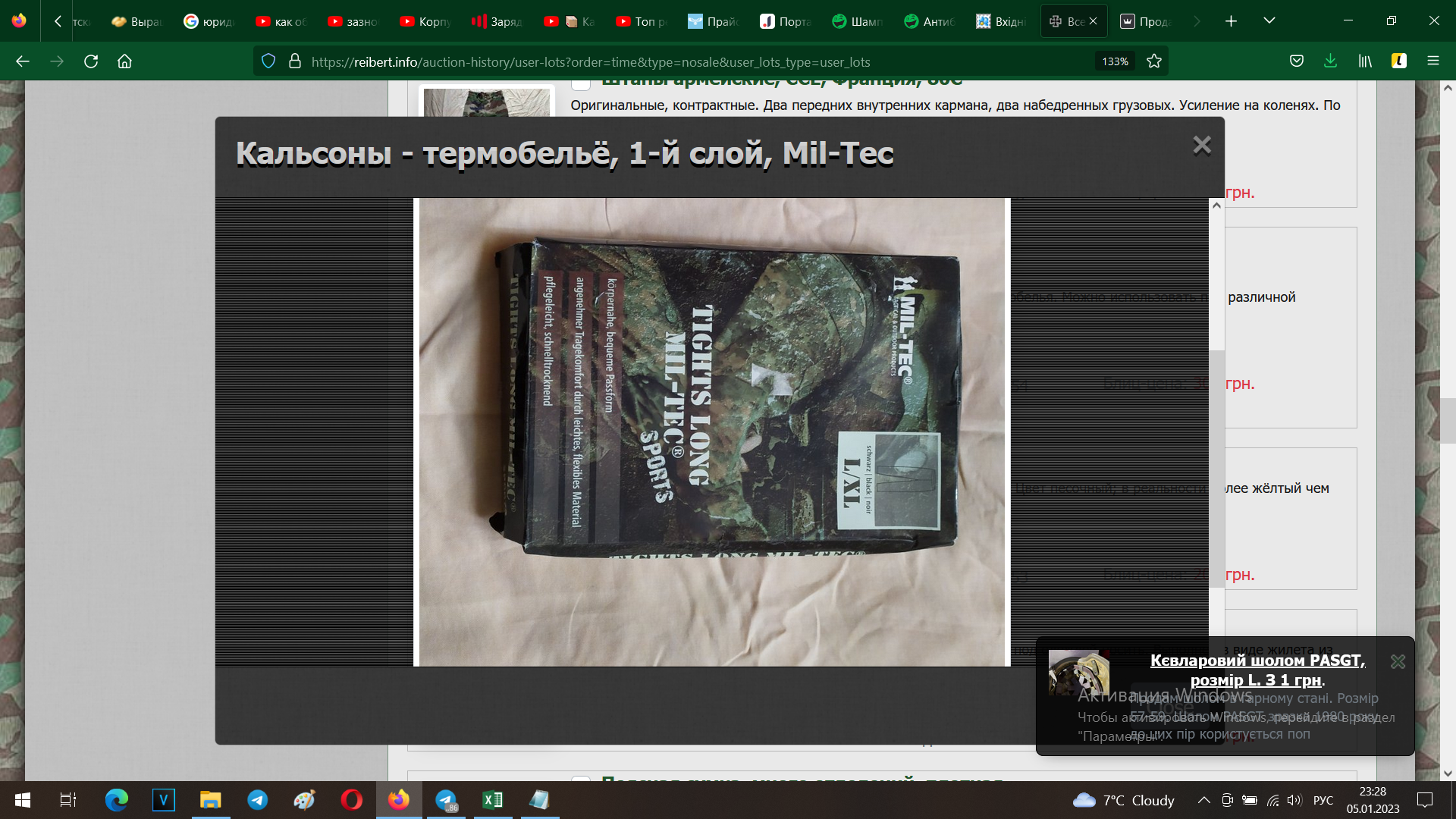The height and width of the screenshot is (819, 1456).
Task: Dismiss the PASGT helmet notification
Action: click(x=1398, y=661)
